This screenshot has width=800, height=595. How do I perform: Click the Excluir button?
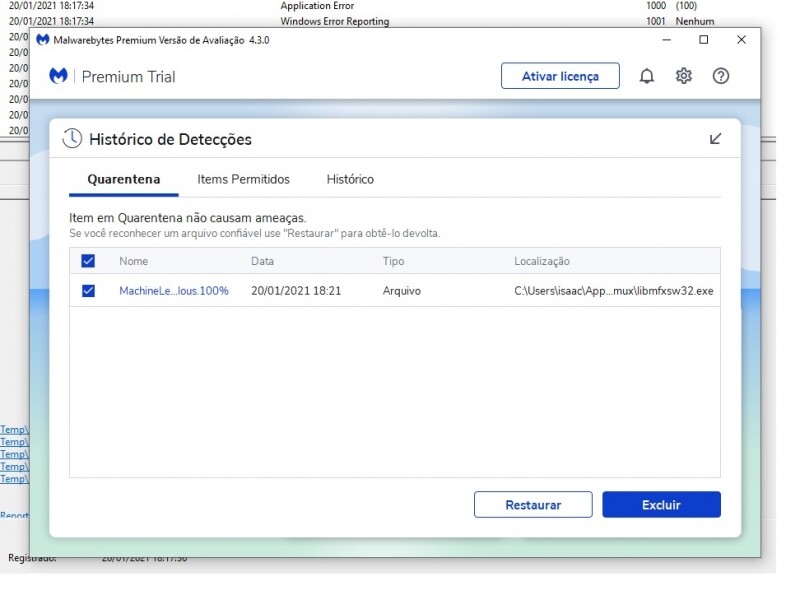tap(661, 505)
